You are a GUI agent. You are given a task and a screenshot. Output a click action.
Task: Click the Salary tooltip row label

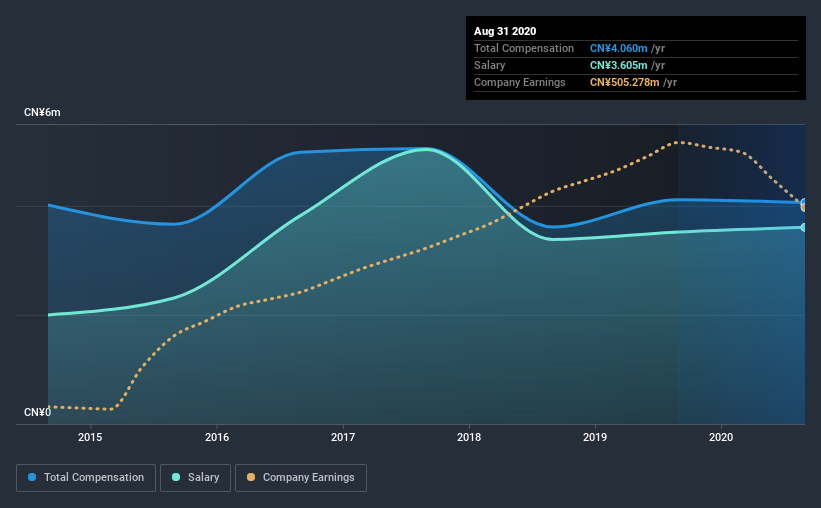pos(490,65)
